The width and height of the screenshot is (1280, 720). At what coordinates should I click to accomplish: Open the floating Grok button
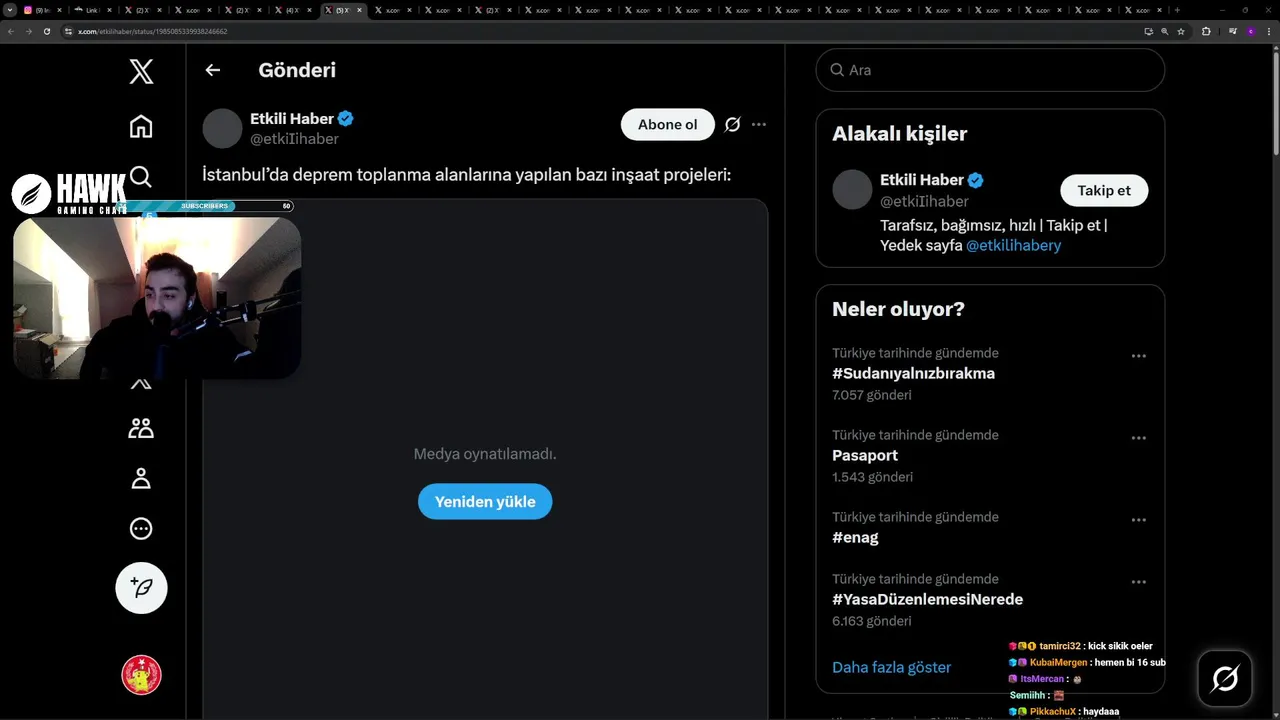point(1224,679)
